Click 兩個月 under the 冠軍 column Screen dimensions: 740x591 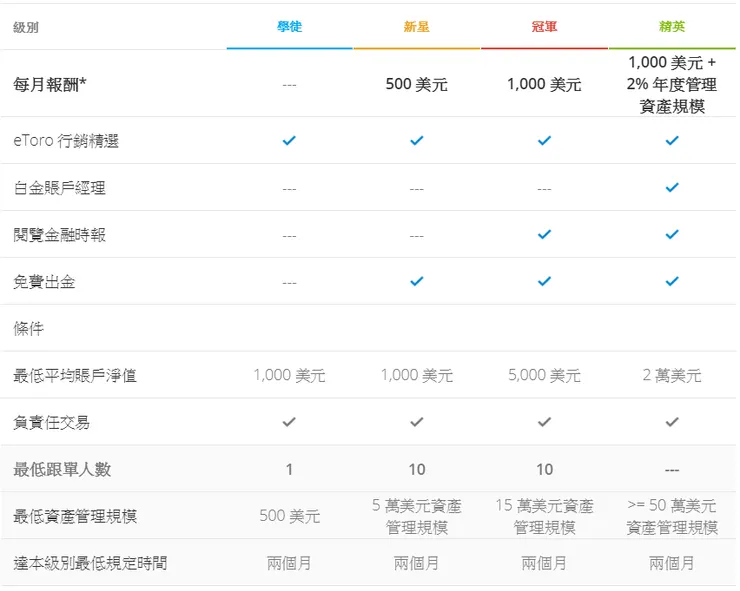point(544,563)
